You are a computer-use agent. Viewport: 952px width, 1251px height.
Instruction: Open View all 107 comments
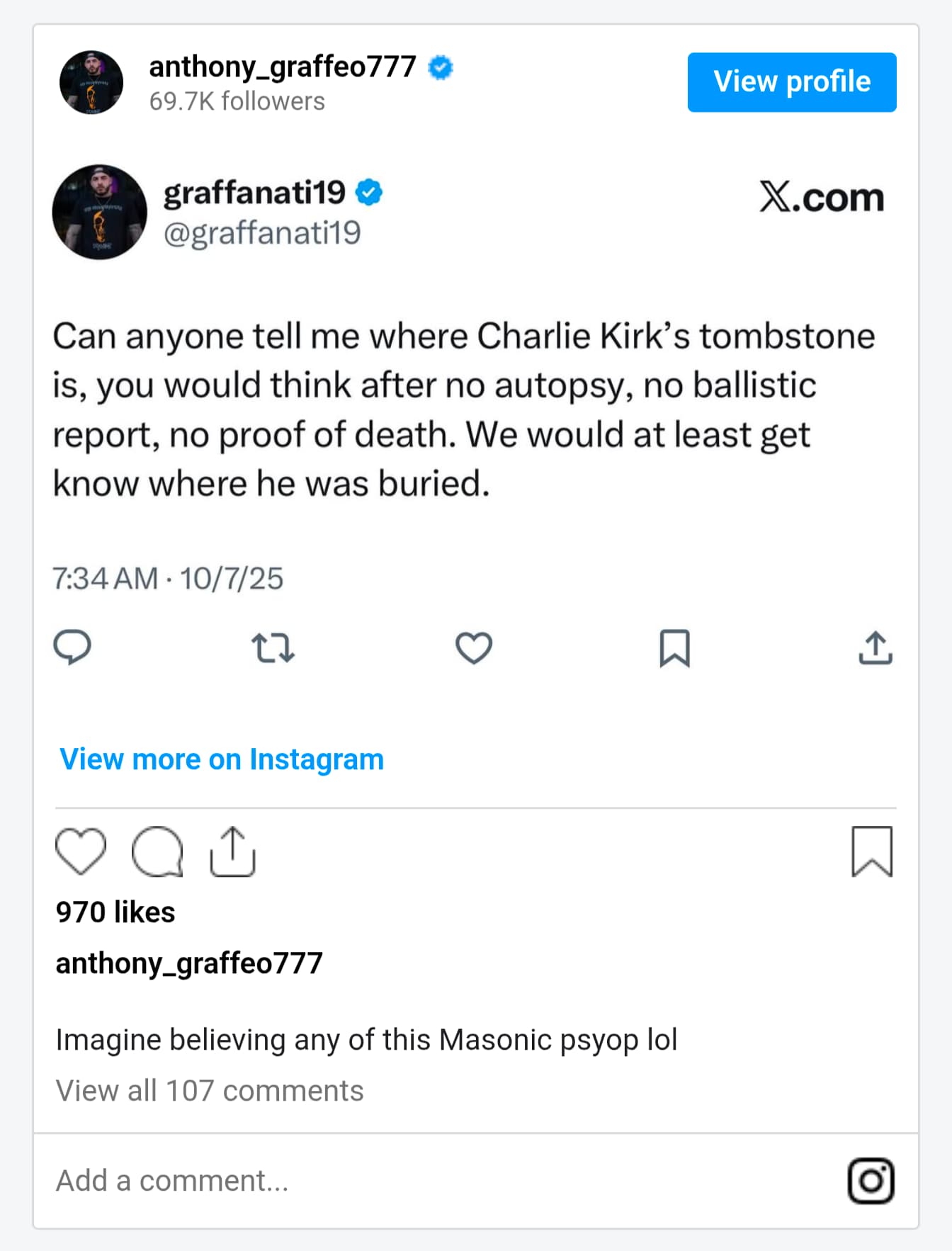[x=210, y=1091]
